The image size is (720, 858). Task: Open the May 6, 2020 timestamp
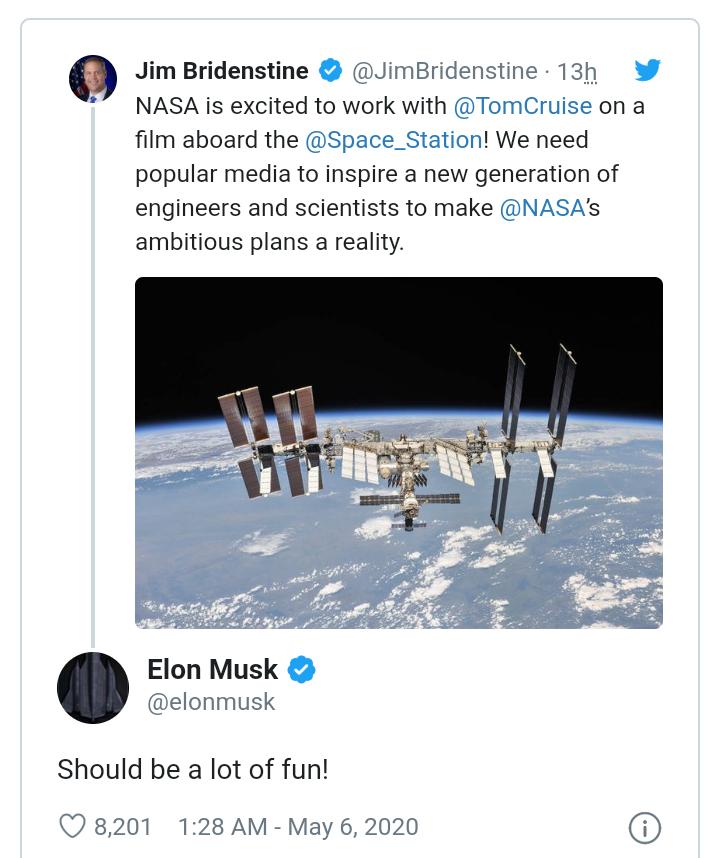click(x=298, y=827)
